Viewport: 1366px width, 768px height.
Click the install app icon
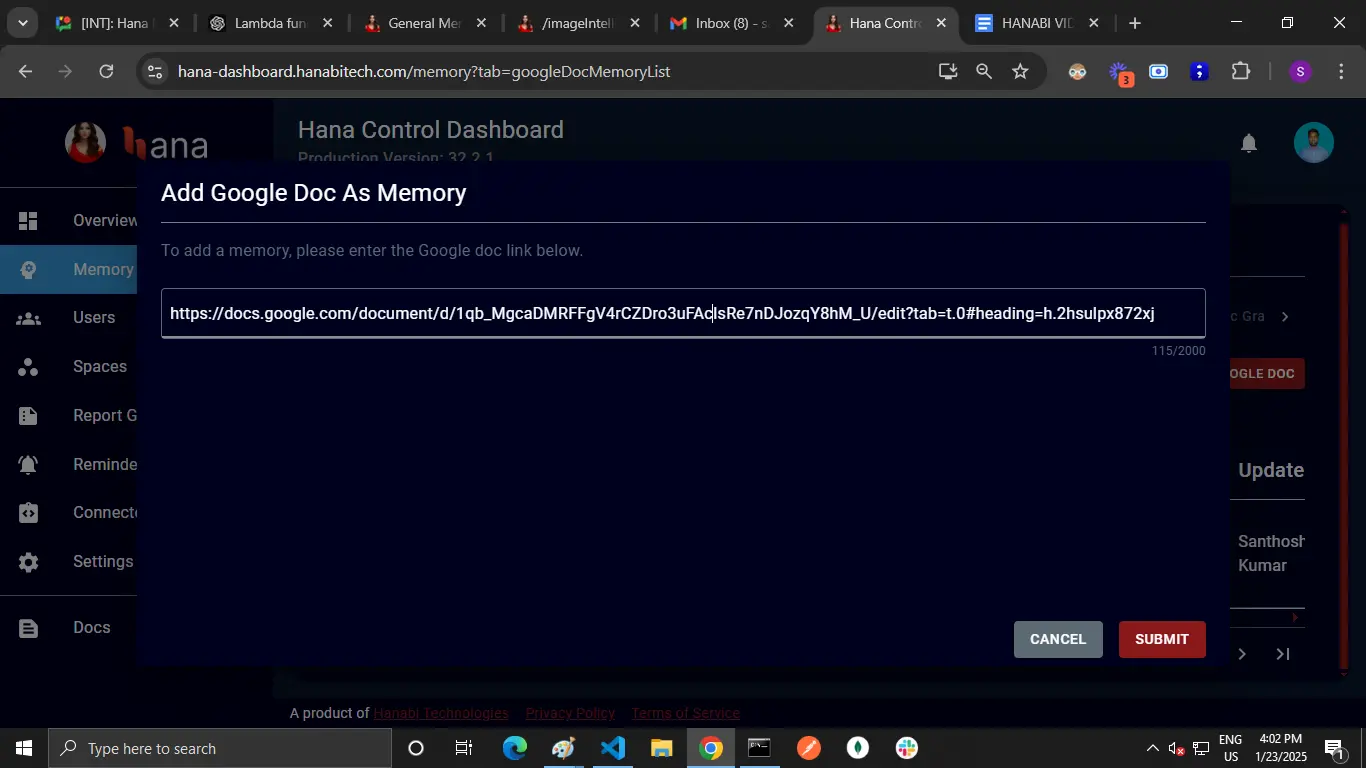pyautogui.click(x=948, y=71)
